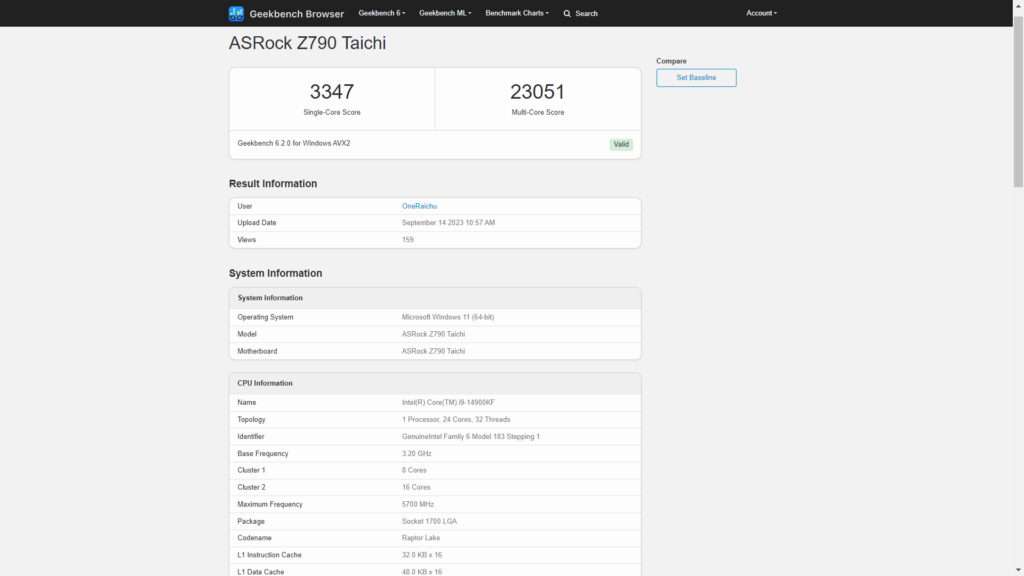Click the Model value ASRock Z790 Taichi
The height and width of the screenshot is (576, 1024).
433,334
